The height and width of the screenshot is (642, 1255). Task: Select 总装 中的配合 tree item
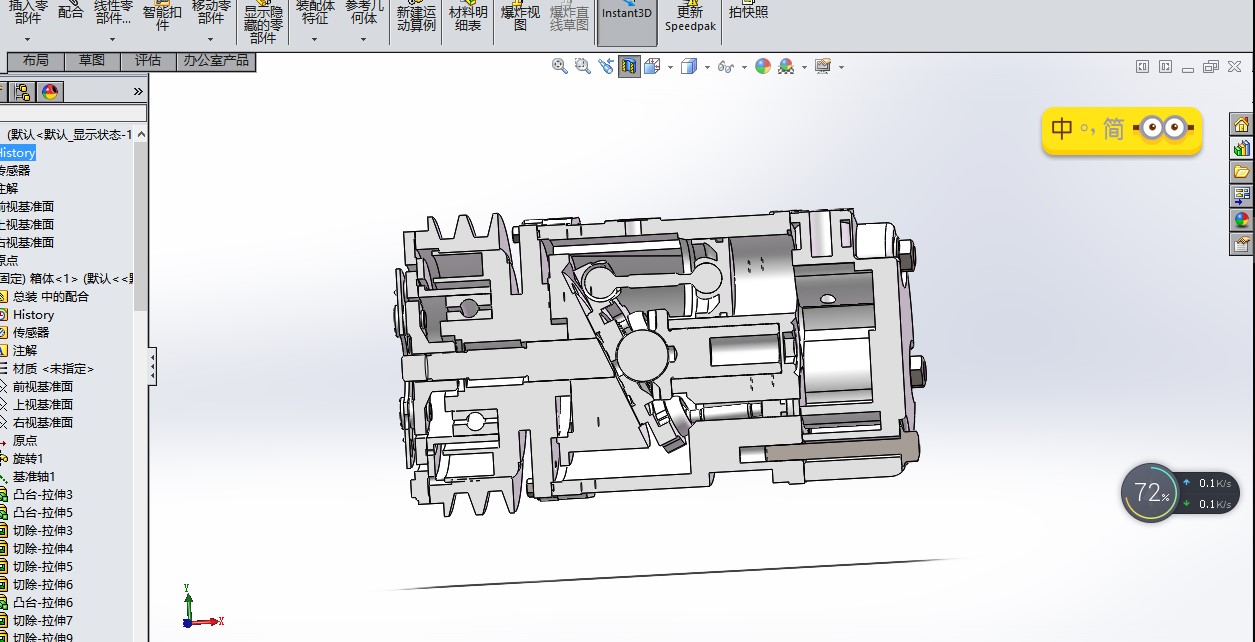[x=51, y=297]
